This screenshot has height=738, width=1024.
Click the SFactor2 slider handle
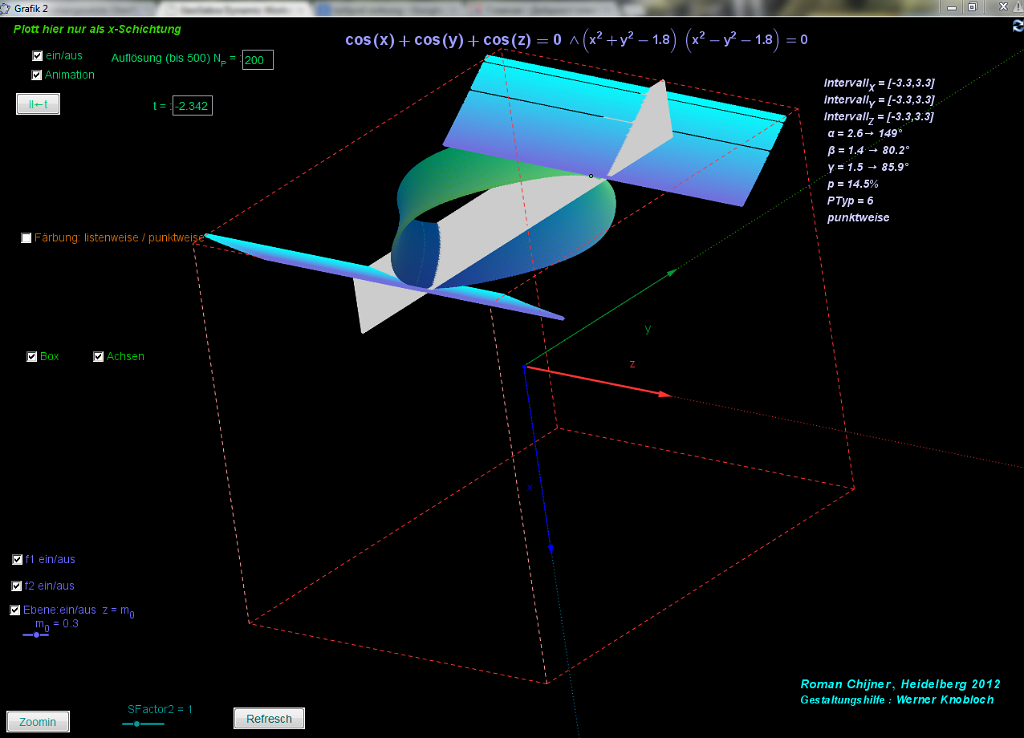(x=137, y=722)
